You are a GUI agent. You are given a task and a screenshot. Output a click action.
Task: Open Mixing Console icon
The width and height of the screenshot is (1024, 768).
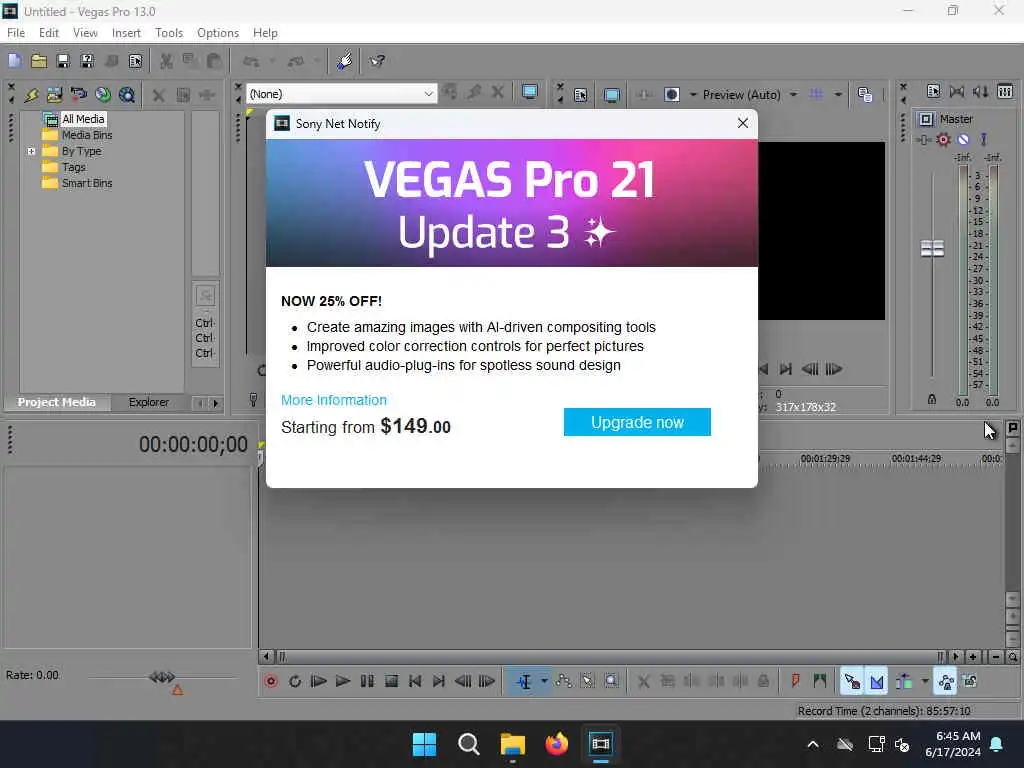(x=1005, y=91)
